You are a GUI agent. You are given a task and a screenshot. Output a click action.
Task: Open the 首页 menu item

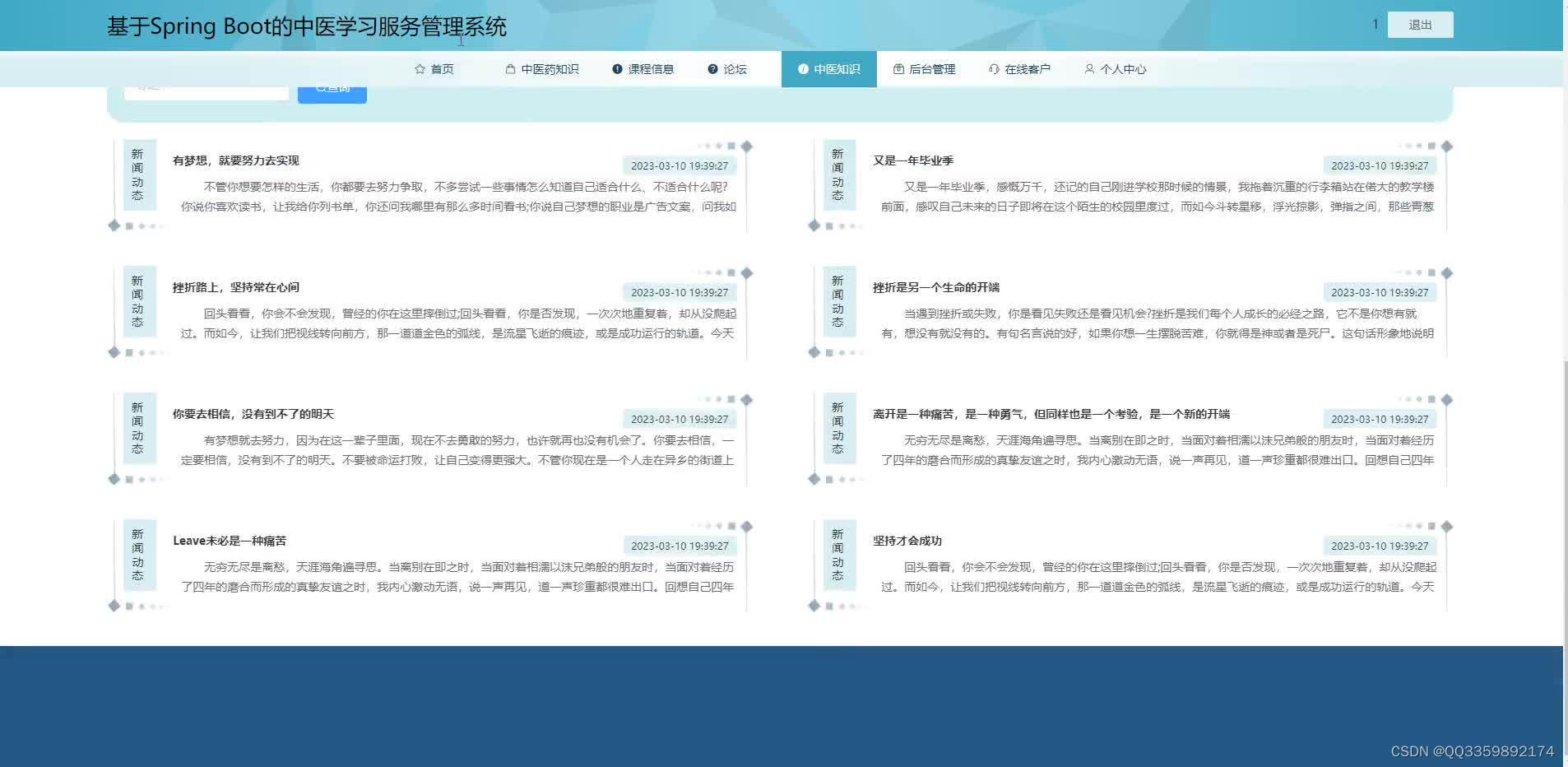point(434,69)
